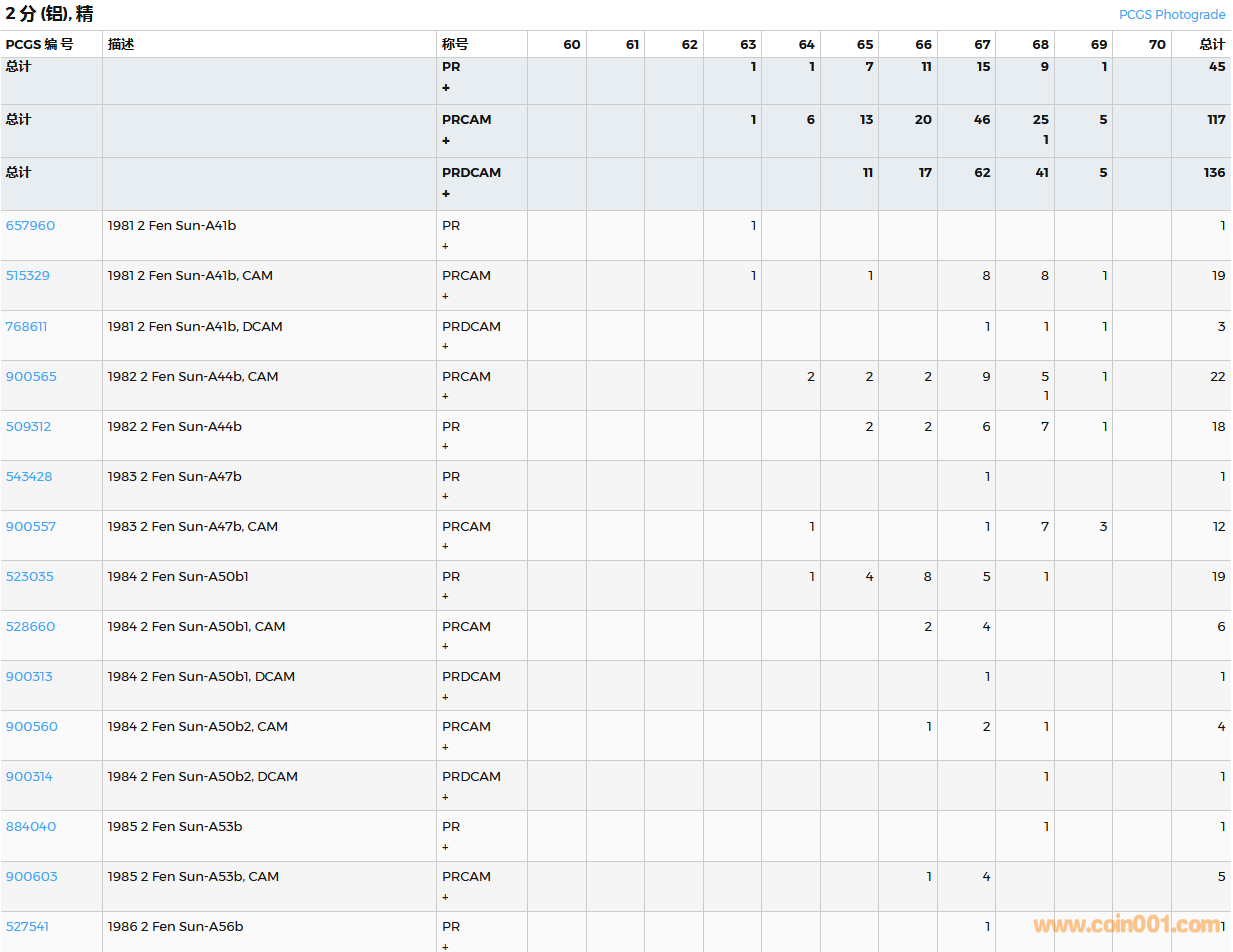Screen dimensions: 1233x952
Task: Select PCGS number 900565 link
Action: pyautogui.click(x=31, y=377)
